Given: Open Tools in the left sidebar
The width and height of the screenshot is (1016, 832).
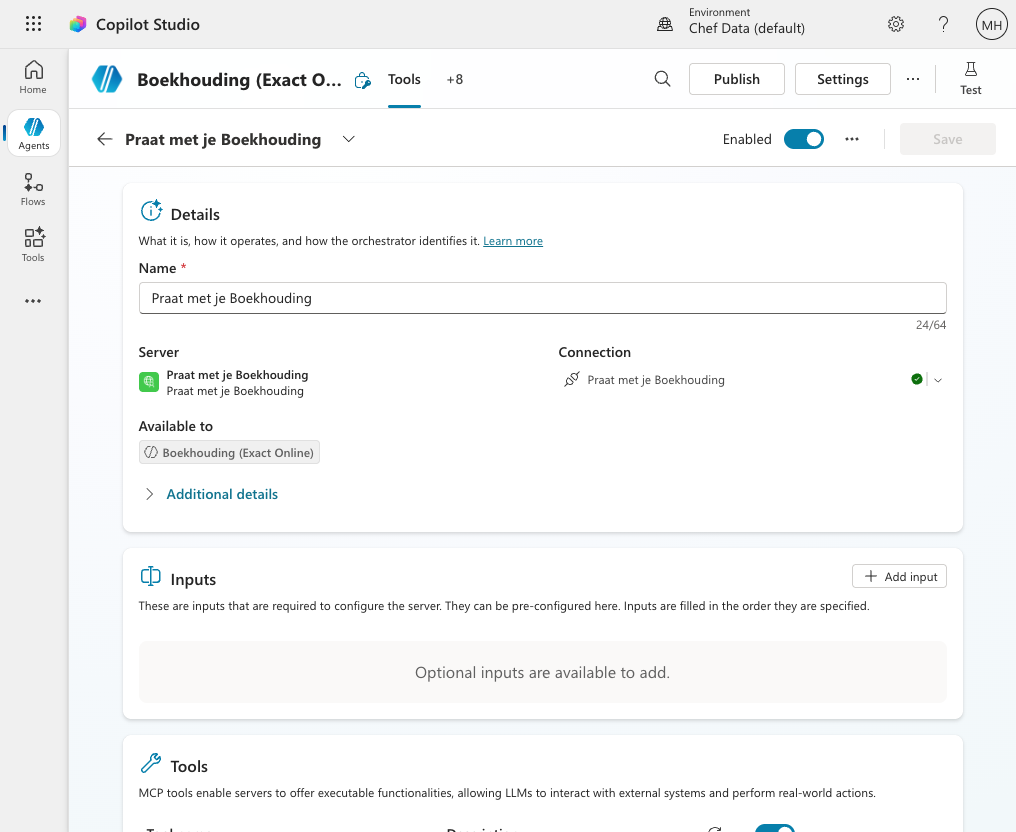Looking at the screenshot, I should pyautogui.click(x=33, y=245).
